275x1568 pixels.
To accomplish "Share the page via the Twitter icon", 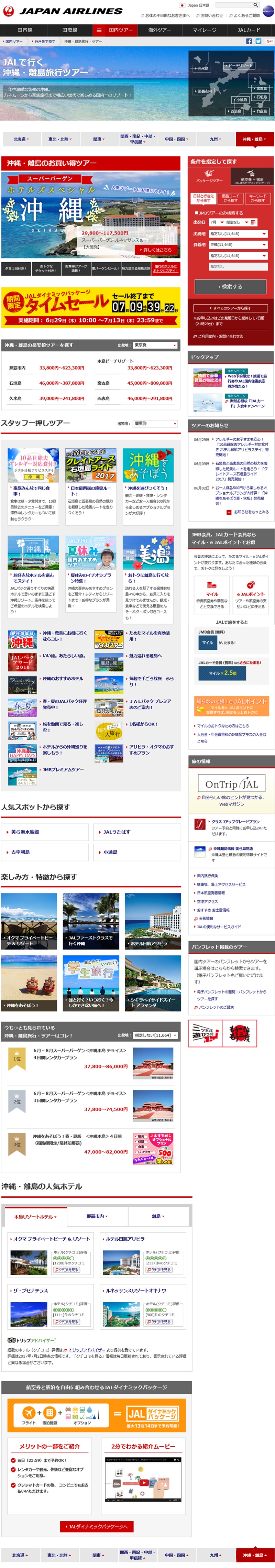I will 258,41.
